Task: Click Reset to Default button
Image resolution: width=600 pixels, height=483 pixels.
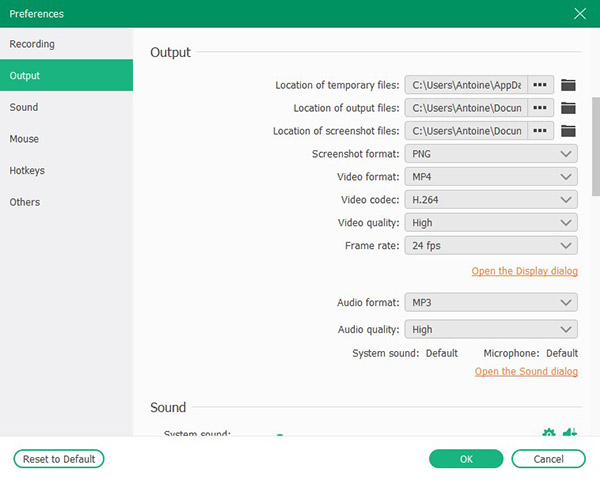Action: 59,459
